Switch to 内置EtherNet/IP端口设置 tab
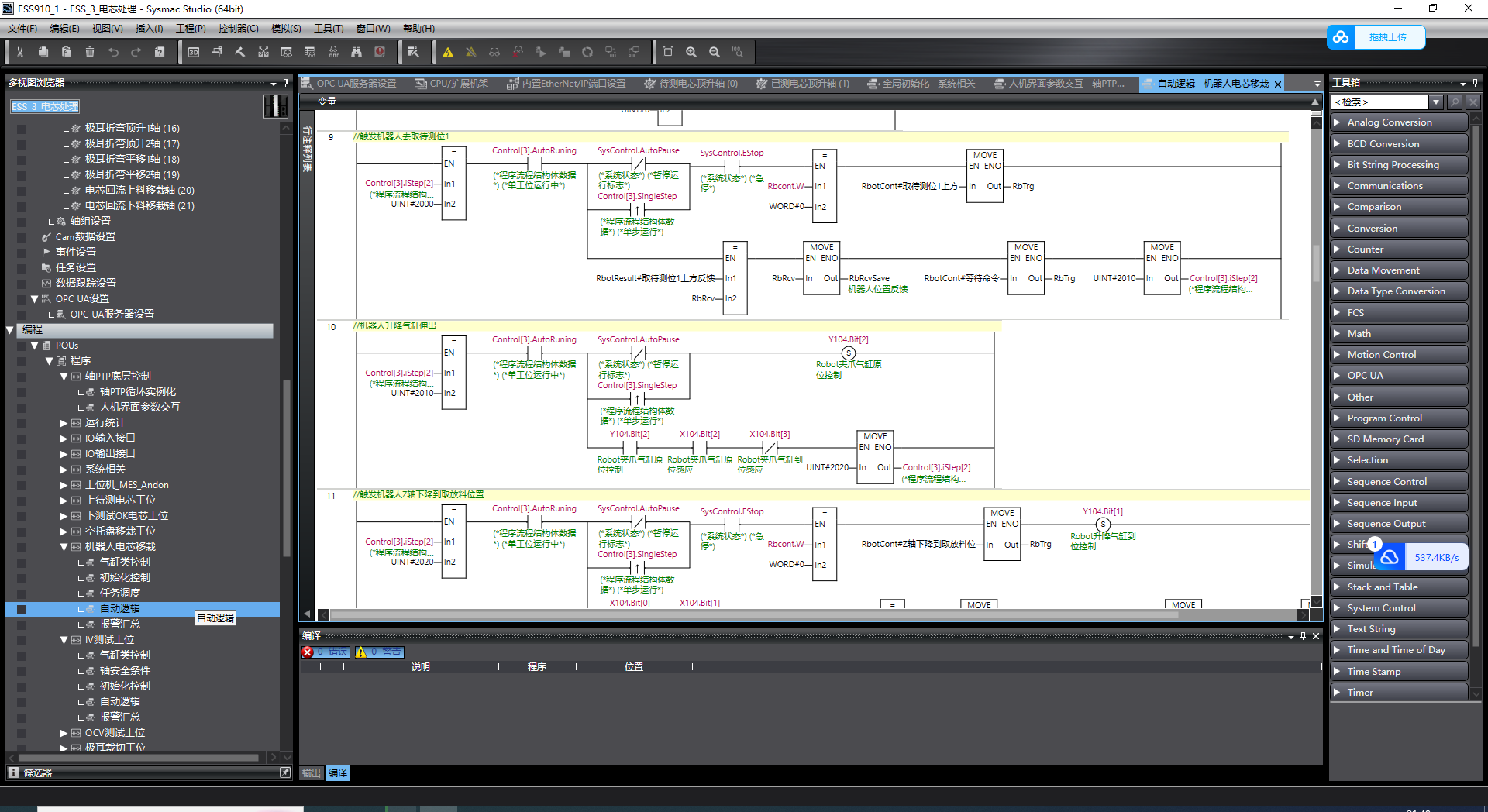 pos(567,84)
